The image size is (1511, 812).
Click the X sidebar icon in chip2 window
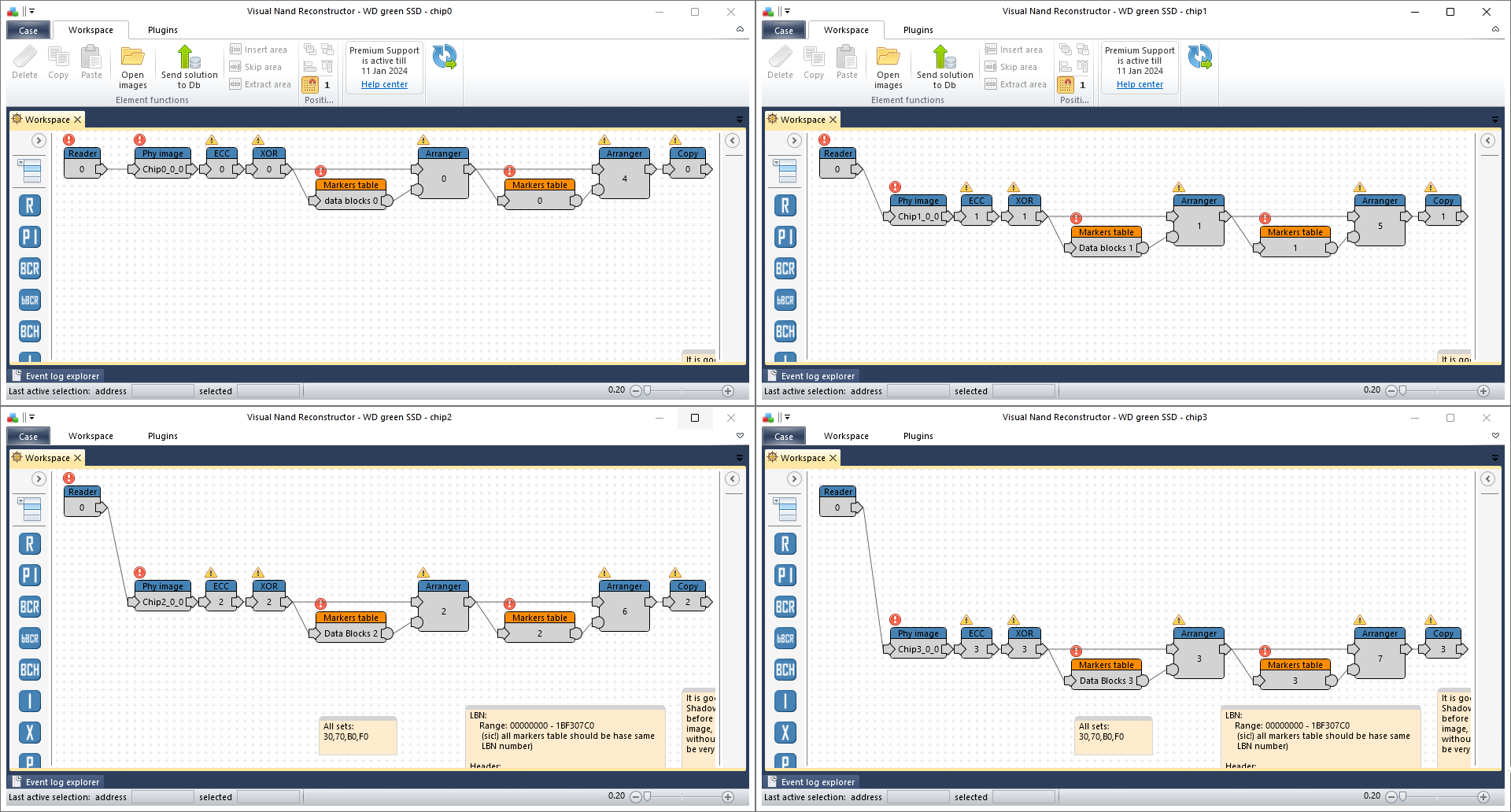tap(30, 733)
